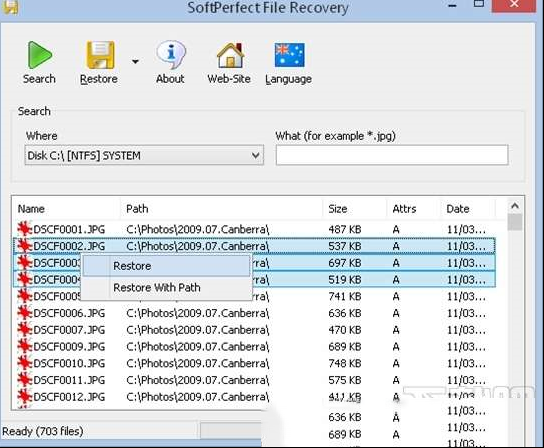Minimize the File Recovery window
This screenshot has height=448, width=544.
[452, 6]
